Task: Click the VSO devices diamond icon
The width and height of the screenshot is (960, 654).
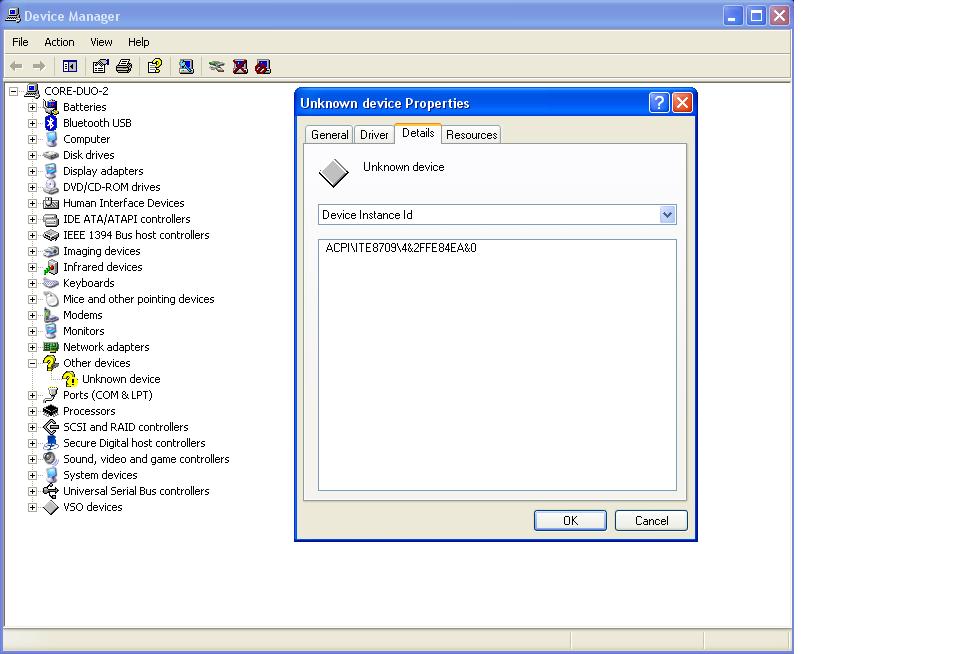Action: pos(51,507)
